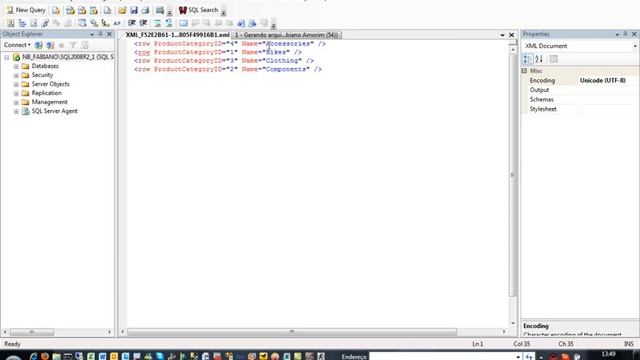
Task: Collapse the Misc properties category
Action: click(x=524, y=71)
